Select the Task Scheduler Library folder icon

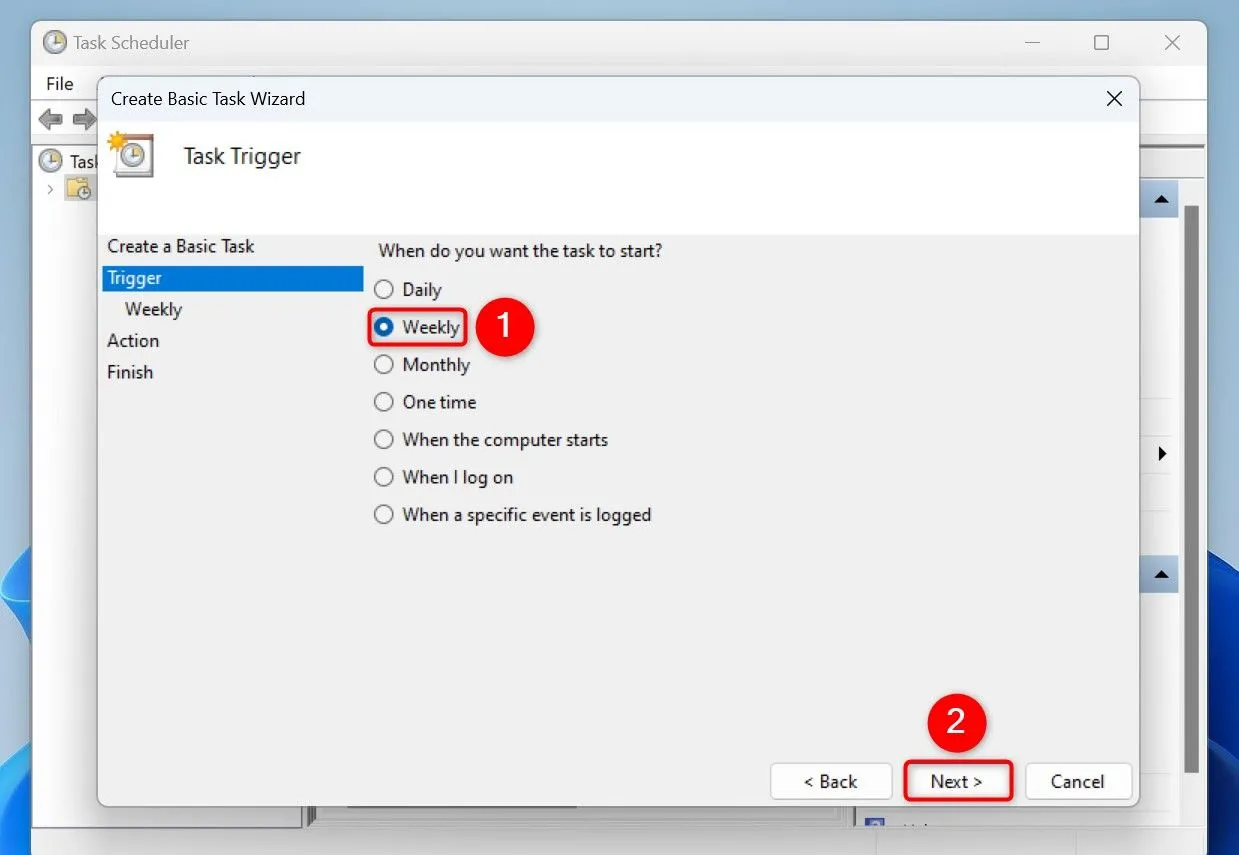tap(79, 188)
